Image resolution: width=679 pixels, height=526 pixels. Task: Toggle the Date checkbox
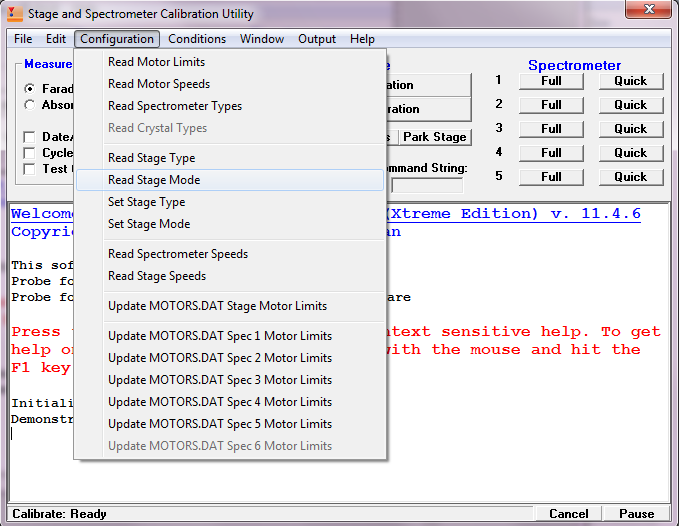coord(30,137)
